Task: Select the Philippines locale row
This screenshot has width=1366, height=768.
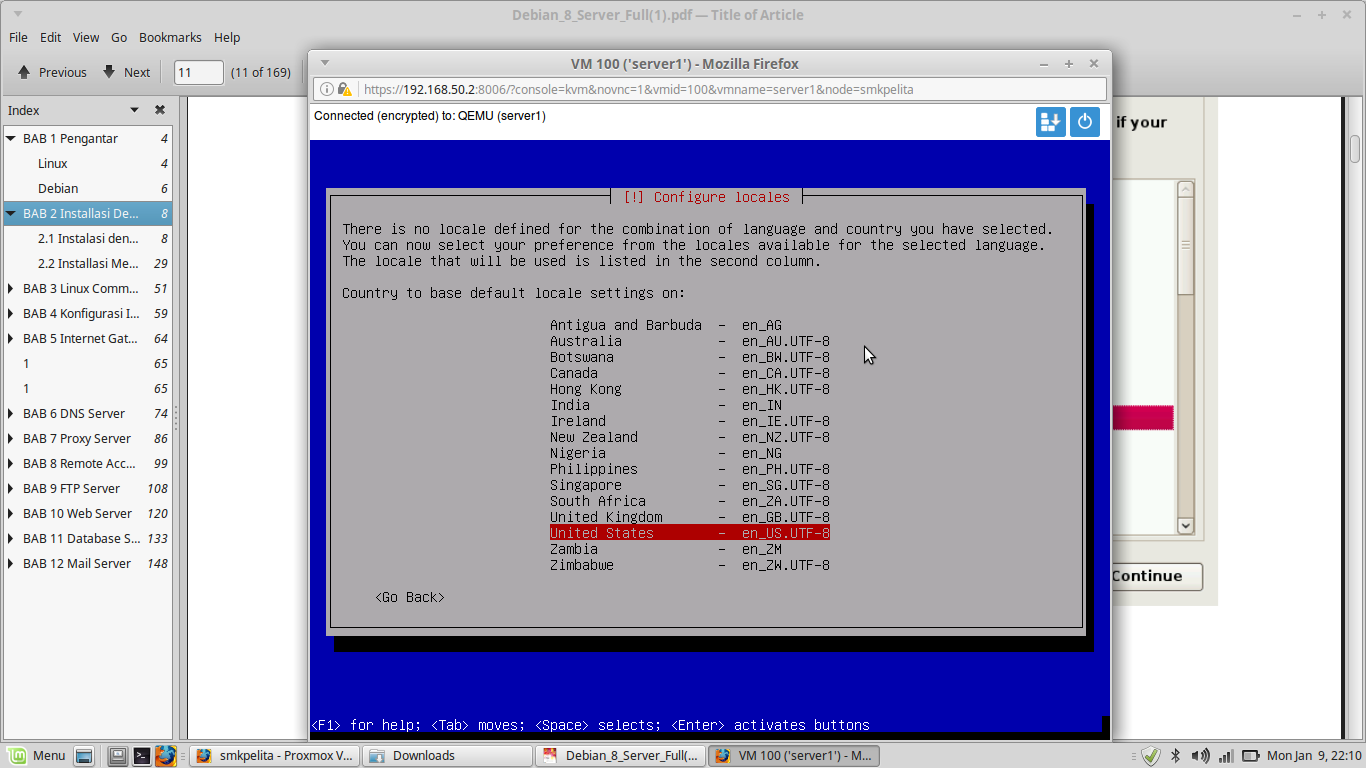Action: [x=690, y=469]
